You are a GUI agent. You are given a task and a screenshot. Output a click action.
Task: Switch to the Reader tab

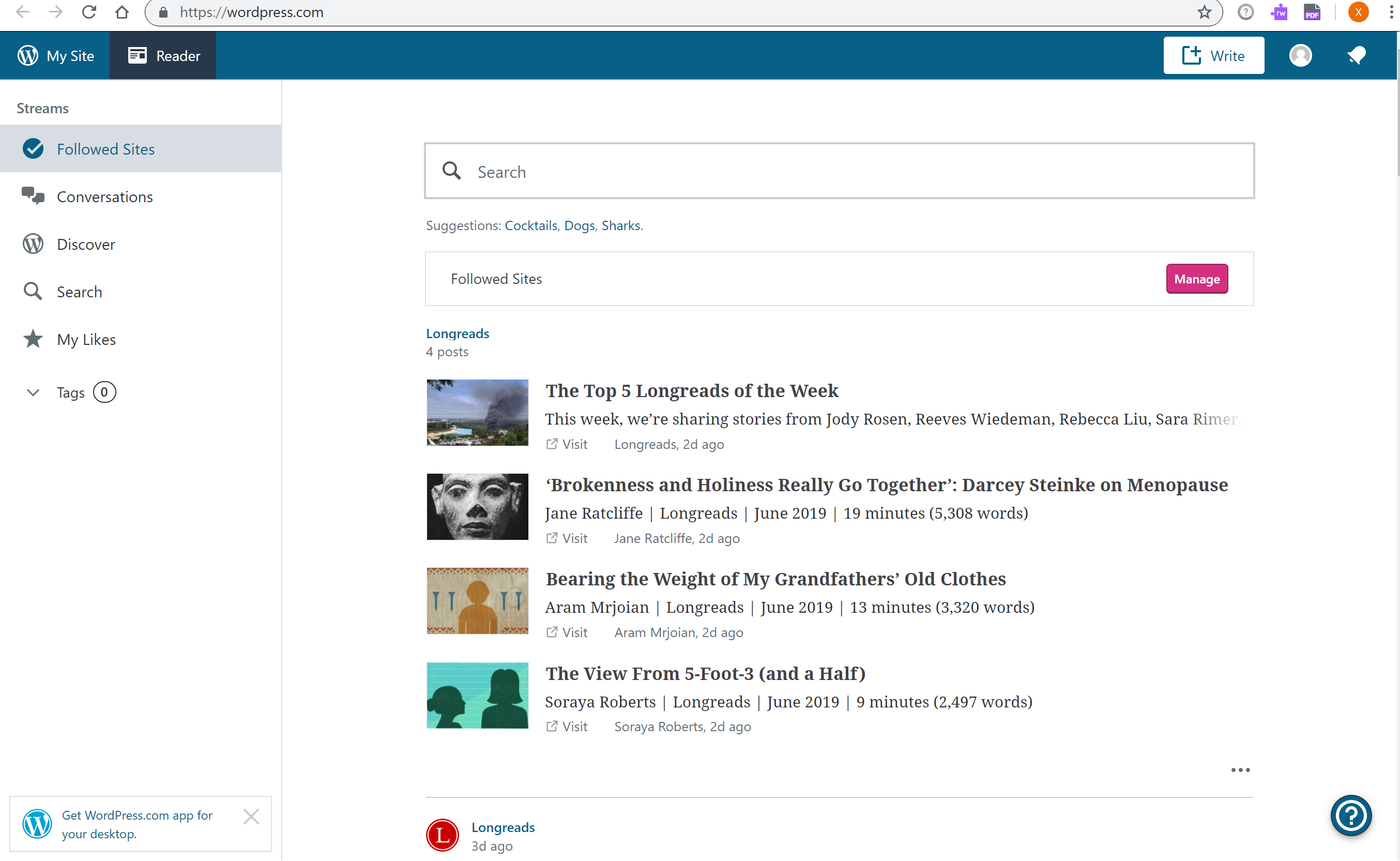(x=163, y=55)
